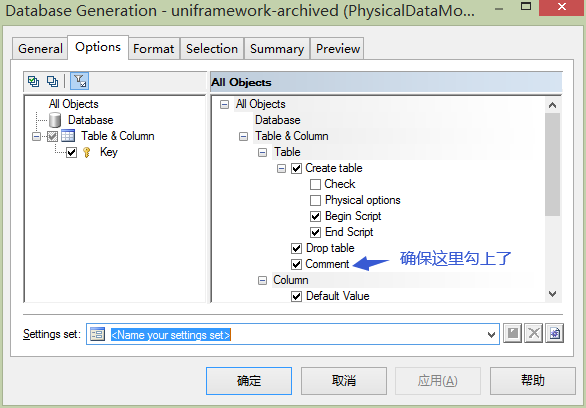Click the 确定 confirm button

click(249, 381)
